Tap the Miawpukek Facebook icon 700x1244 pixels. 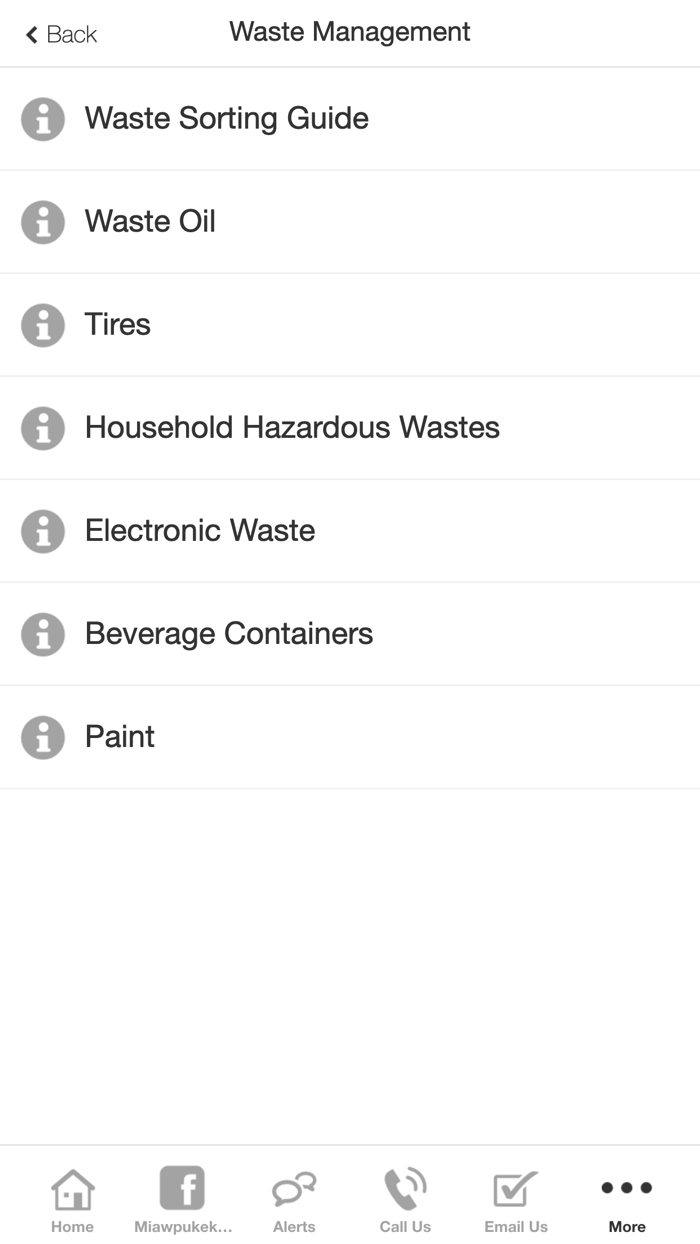click(182, 1190)
